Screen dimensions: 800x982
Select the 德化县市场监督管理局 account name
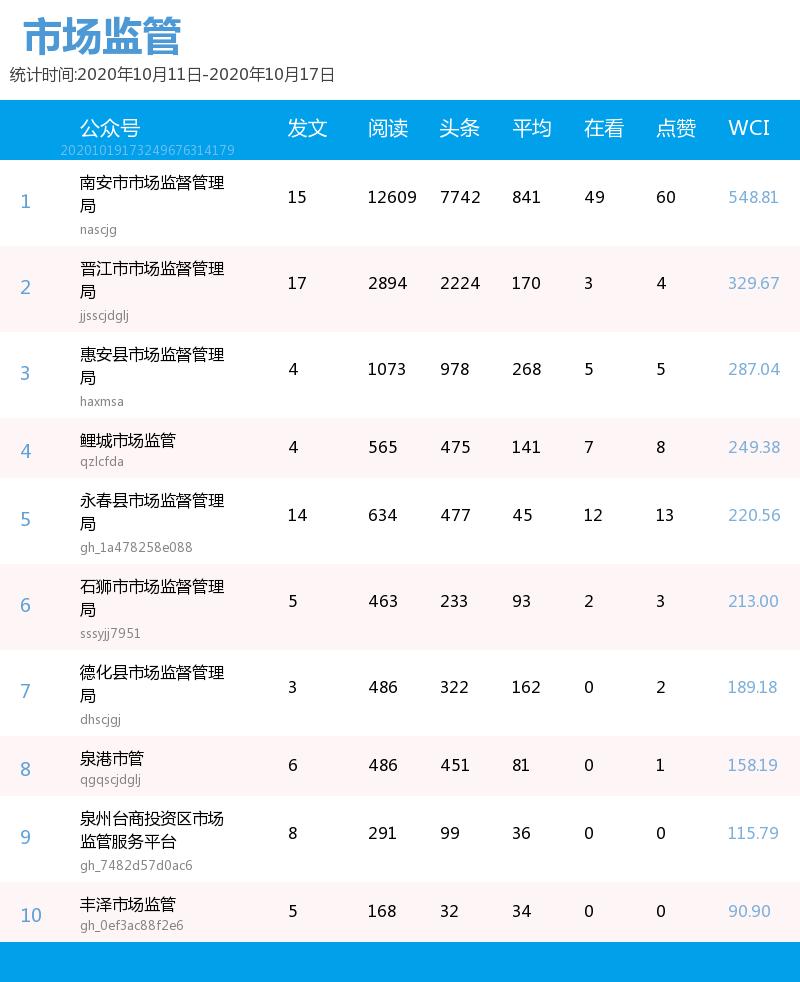[152, 683]
